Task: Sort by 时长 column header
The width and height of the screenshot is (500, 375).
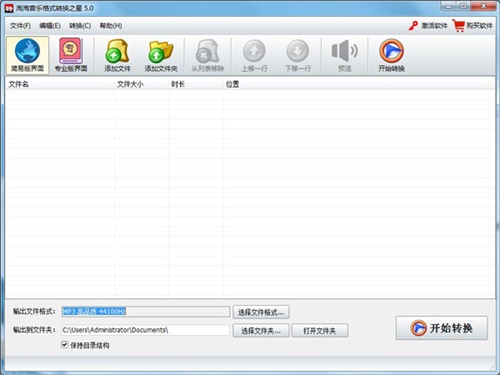Action: tap(196, 84)
